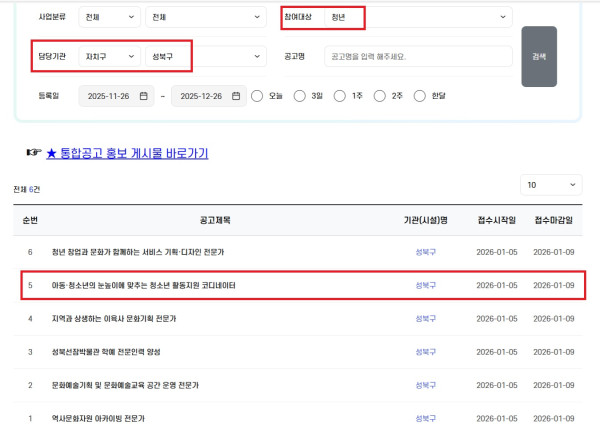Open the 통합공고 홍보 게시물 바로가기 link

point(127,153)
